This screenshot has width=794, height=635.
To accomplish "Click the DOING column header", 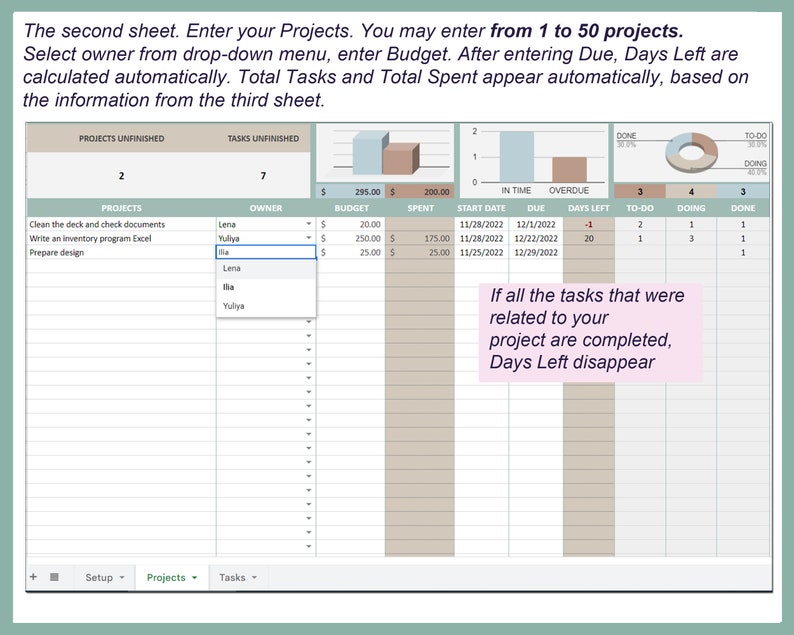I will pos(691,208).
